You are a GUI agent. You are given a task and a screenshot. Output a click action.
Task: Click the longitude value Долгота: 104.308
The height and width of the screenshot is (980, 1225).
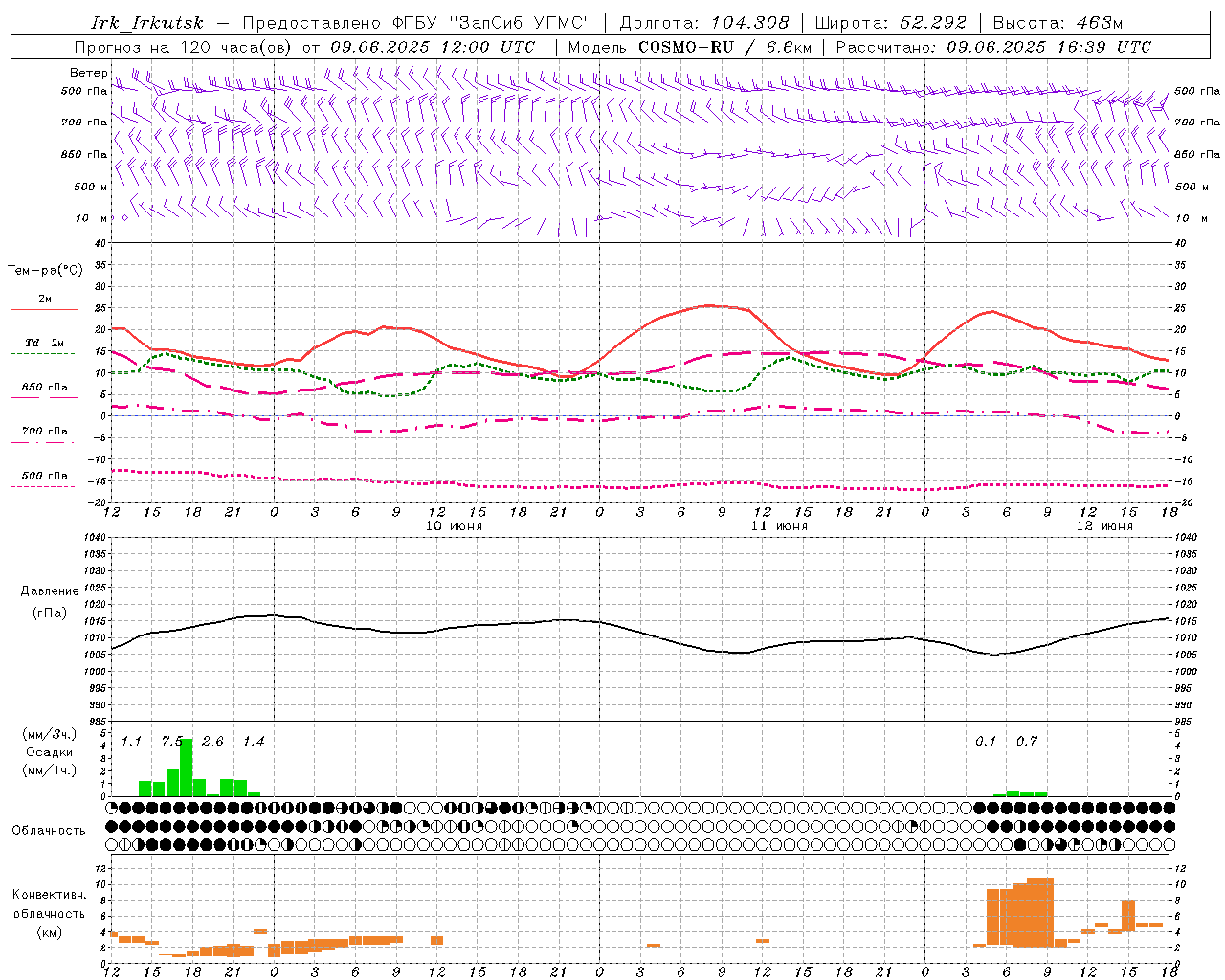point(704,23)
